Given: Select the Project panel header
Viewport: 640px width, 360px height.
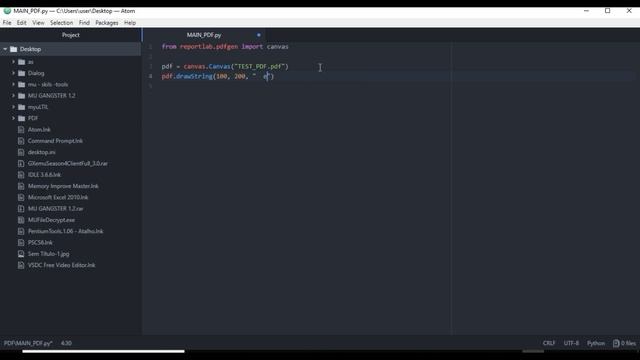Looking at the screenshot, I should (x=71, y=35).
